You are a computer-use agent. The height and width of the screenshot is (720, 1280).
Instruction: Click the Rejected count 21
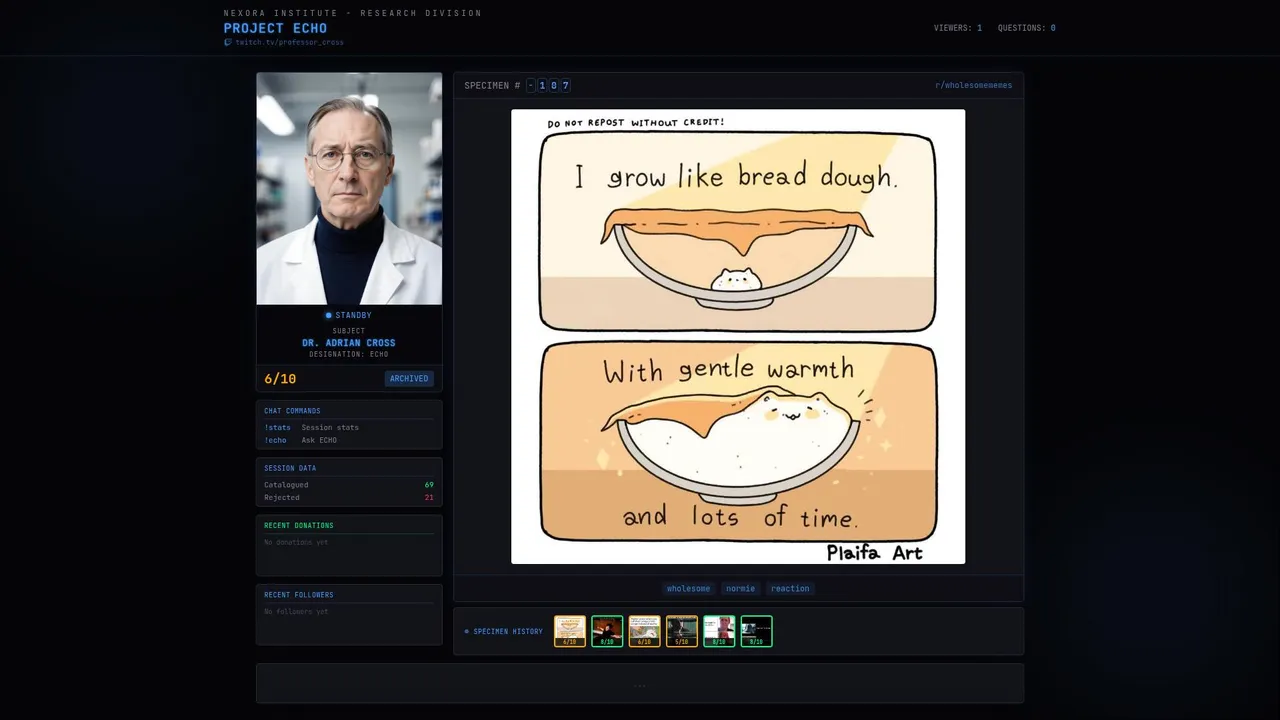pyautogui.click(x=429, y=497)
